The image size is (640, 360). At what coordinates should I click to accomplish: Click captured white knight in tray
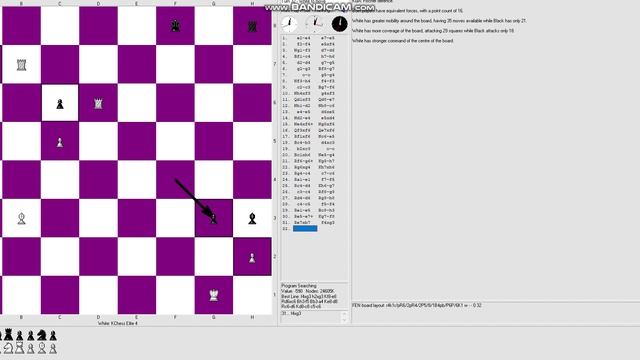coord(8,348)
